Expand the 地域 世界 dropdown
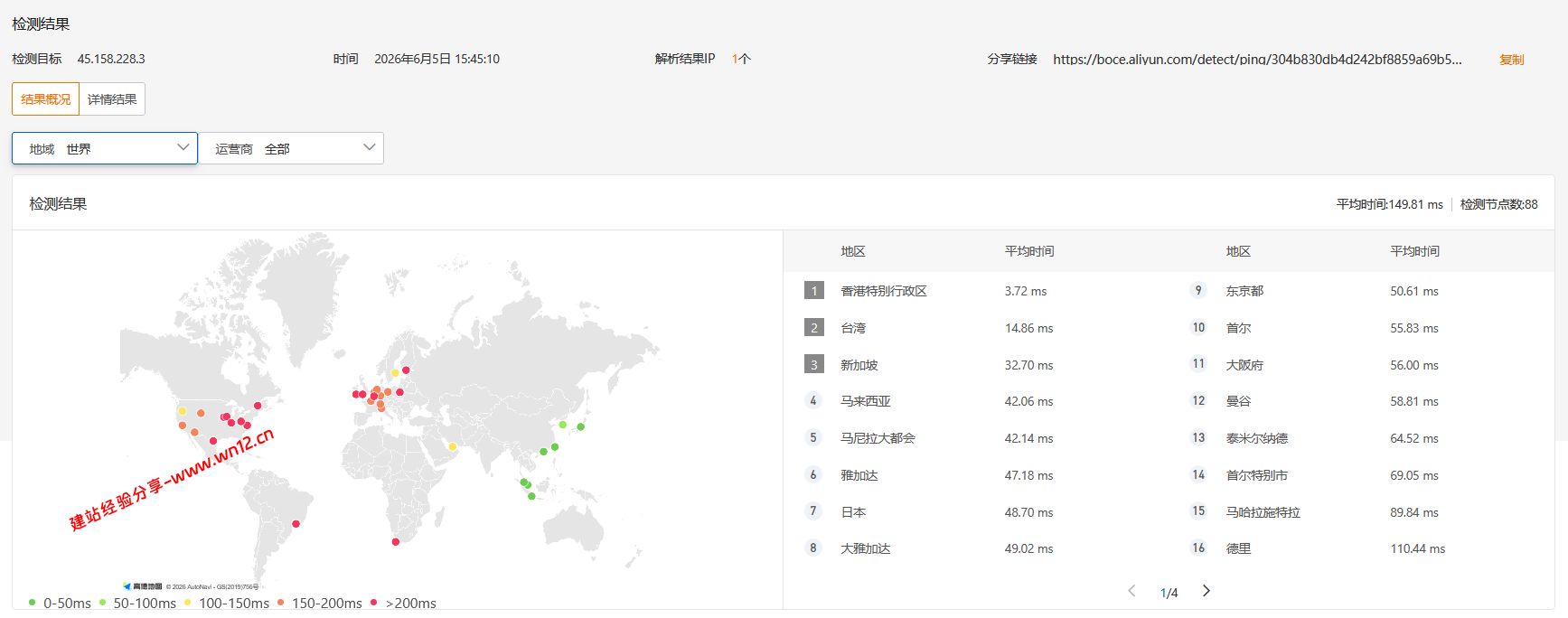 pyautogui.click(x=105, y=148)
